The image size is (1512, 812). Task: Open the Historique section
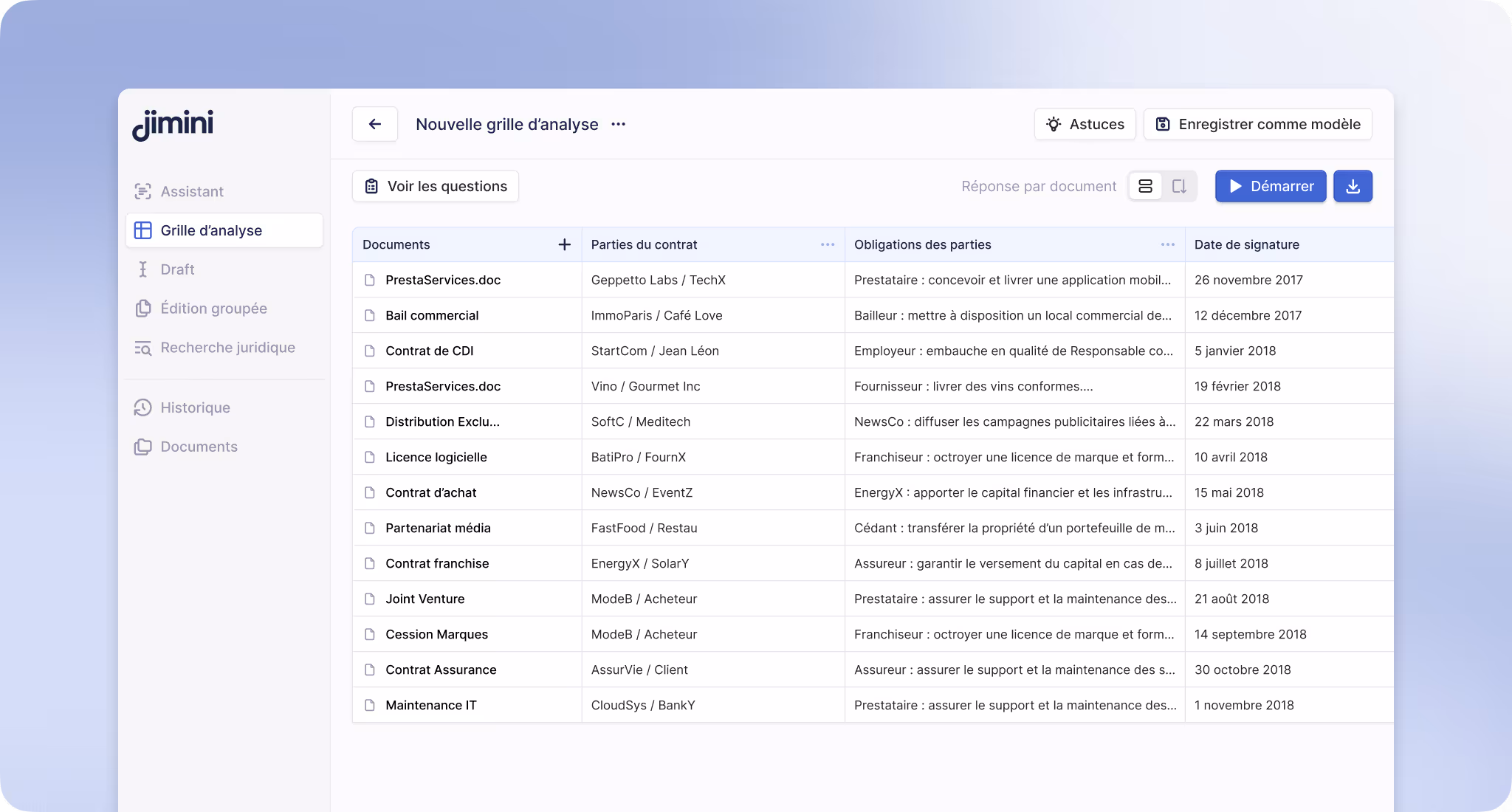coord(195,407)
